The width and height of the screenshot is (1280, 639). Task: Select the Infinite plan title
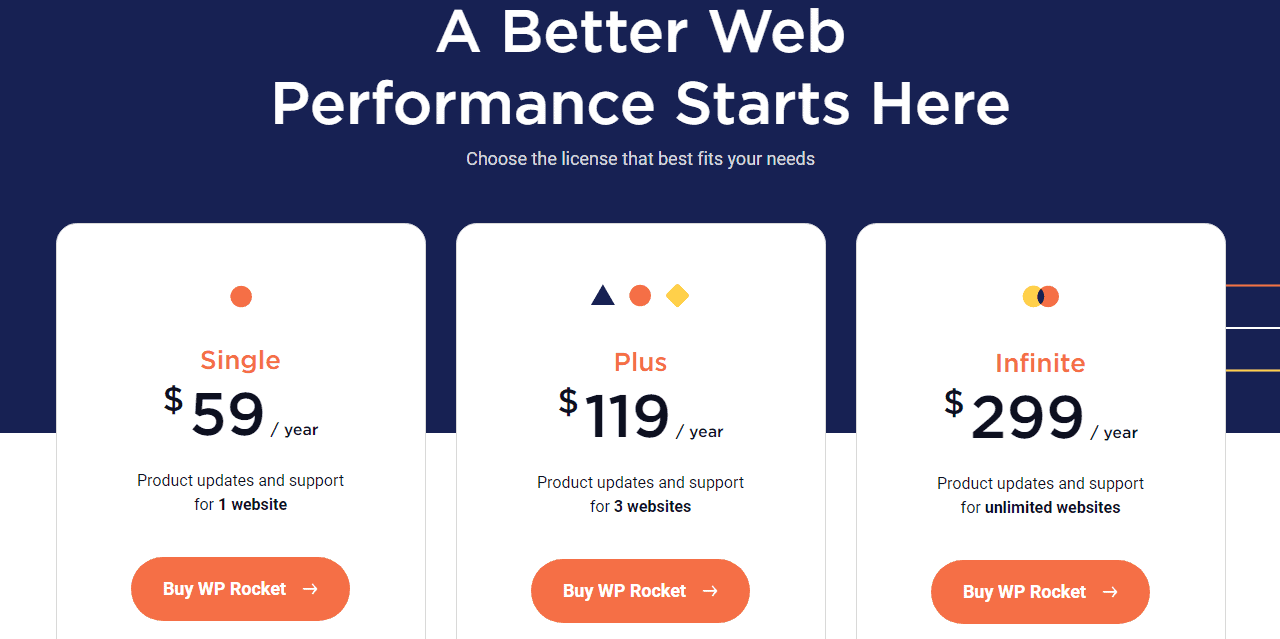[x=1040, y=363]
